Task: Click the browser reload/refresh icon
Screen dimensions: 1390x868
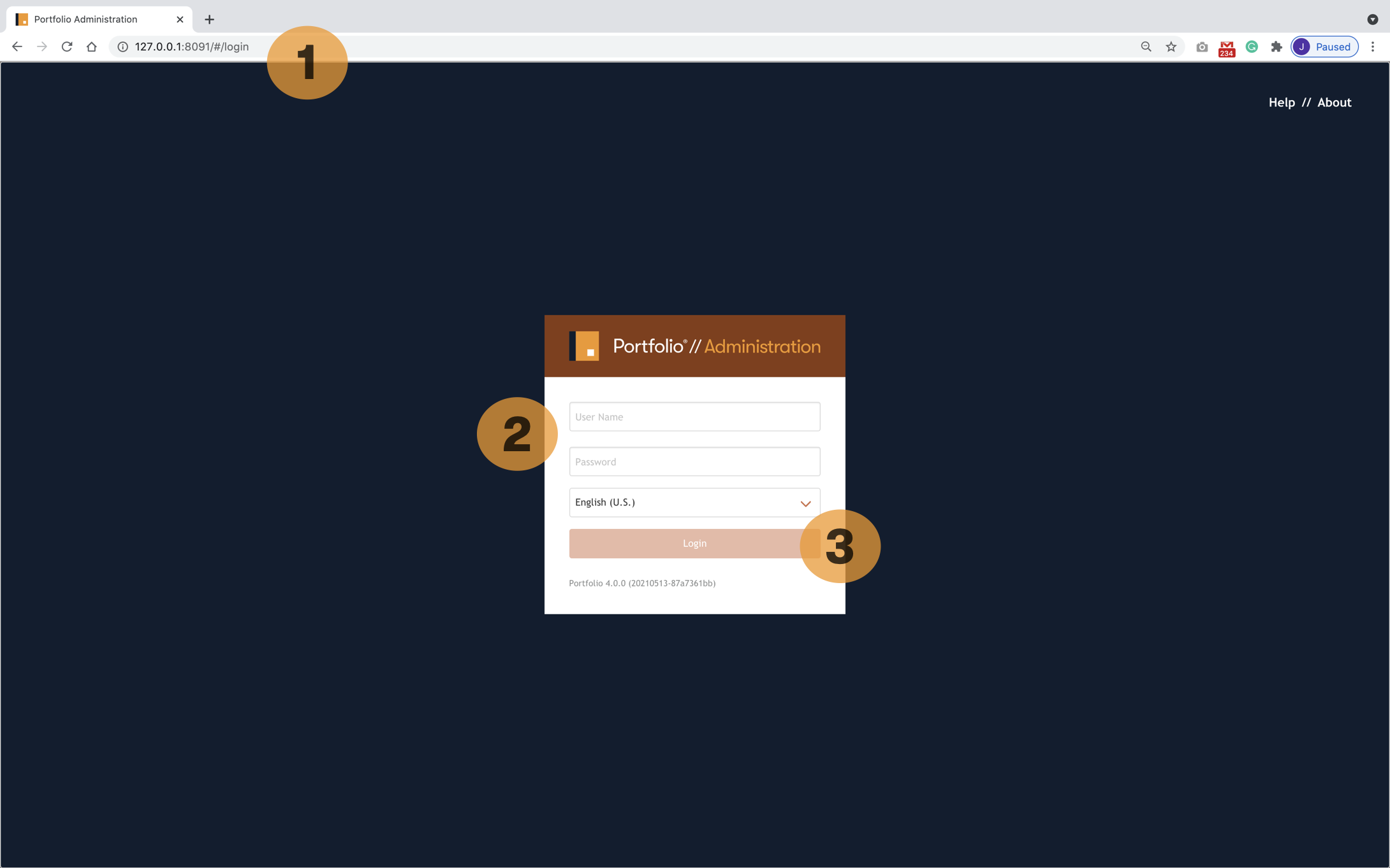Action: [x=66, y=46]
